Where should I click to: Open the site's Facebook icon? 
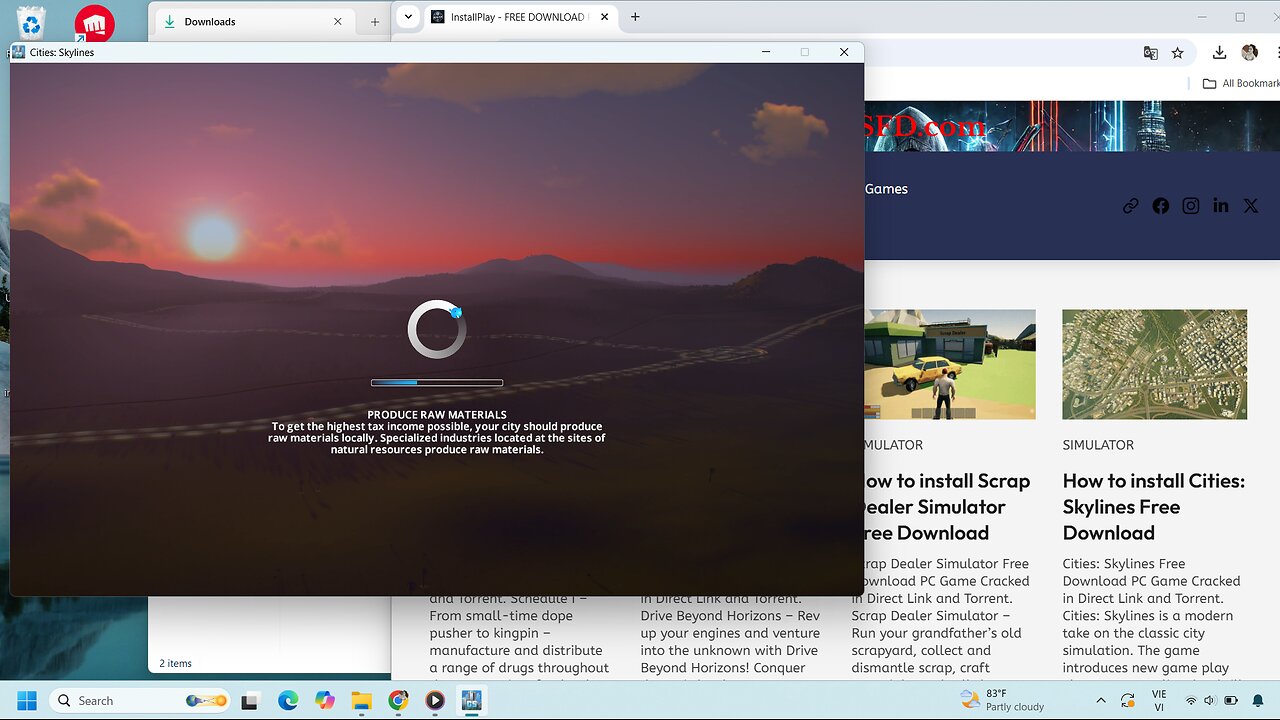(x=1161, y=206)
